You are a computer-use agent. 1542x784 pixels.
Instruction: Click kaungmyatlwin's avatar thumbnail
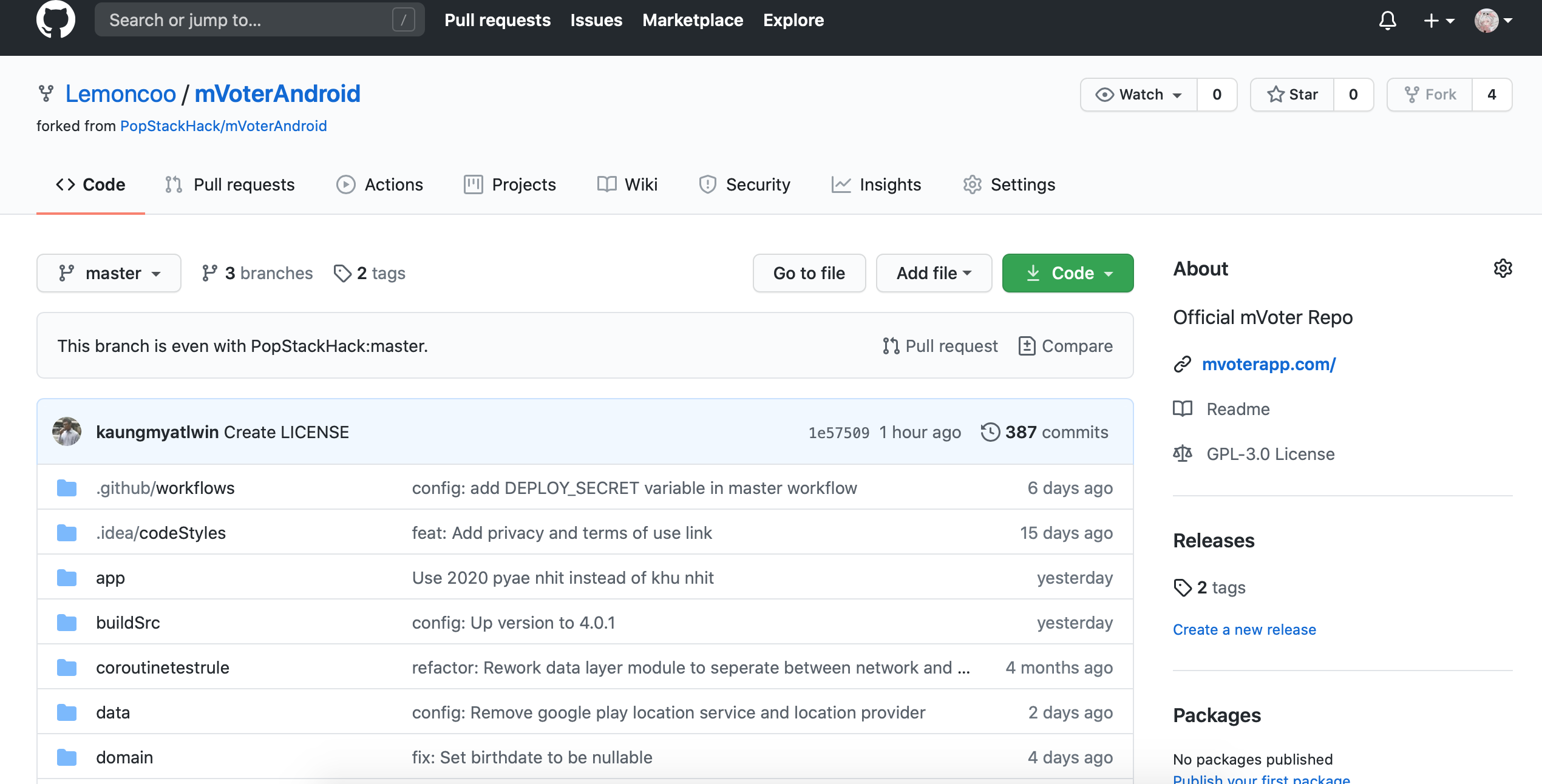pyautogui.click(x=67, y=432)
